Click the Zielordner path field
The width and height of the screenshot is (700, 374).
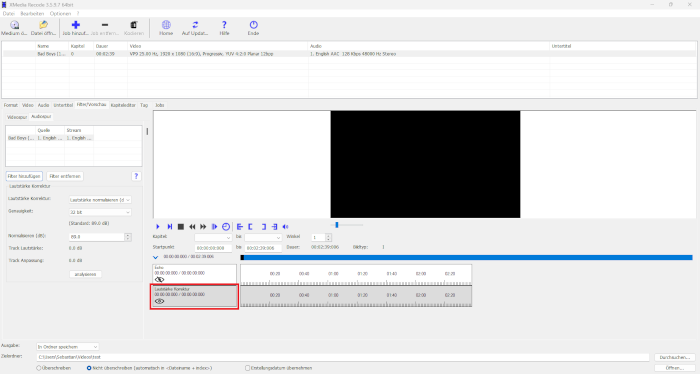tap(343, 357)
